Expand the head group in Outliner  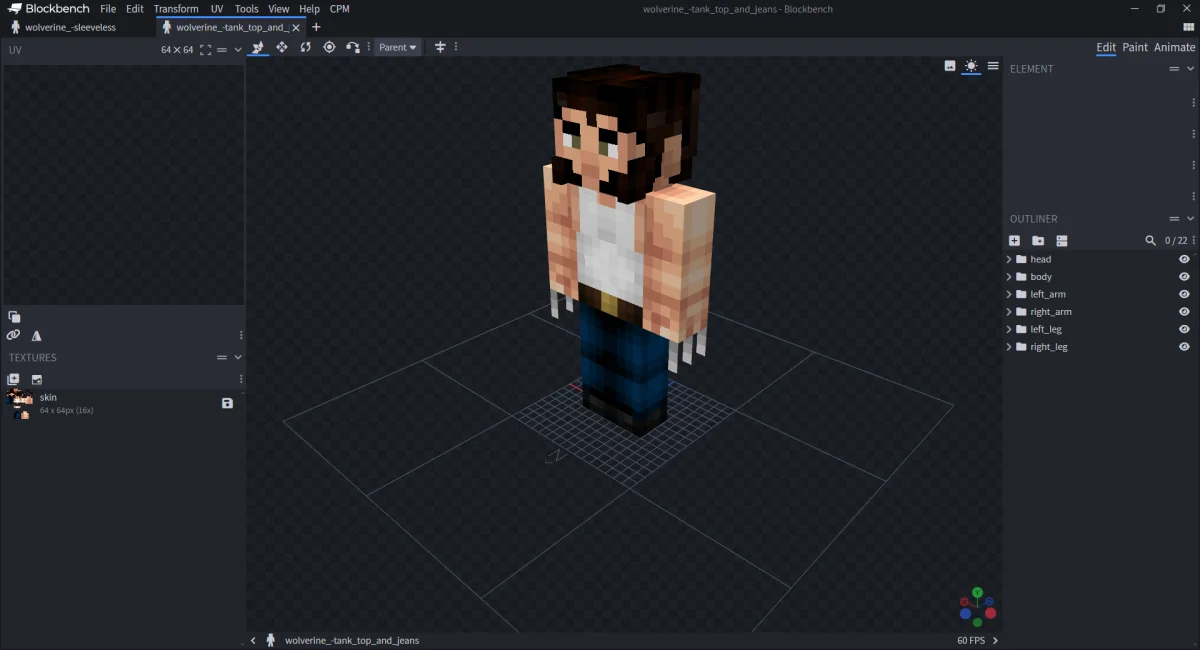click(1009, 259)
